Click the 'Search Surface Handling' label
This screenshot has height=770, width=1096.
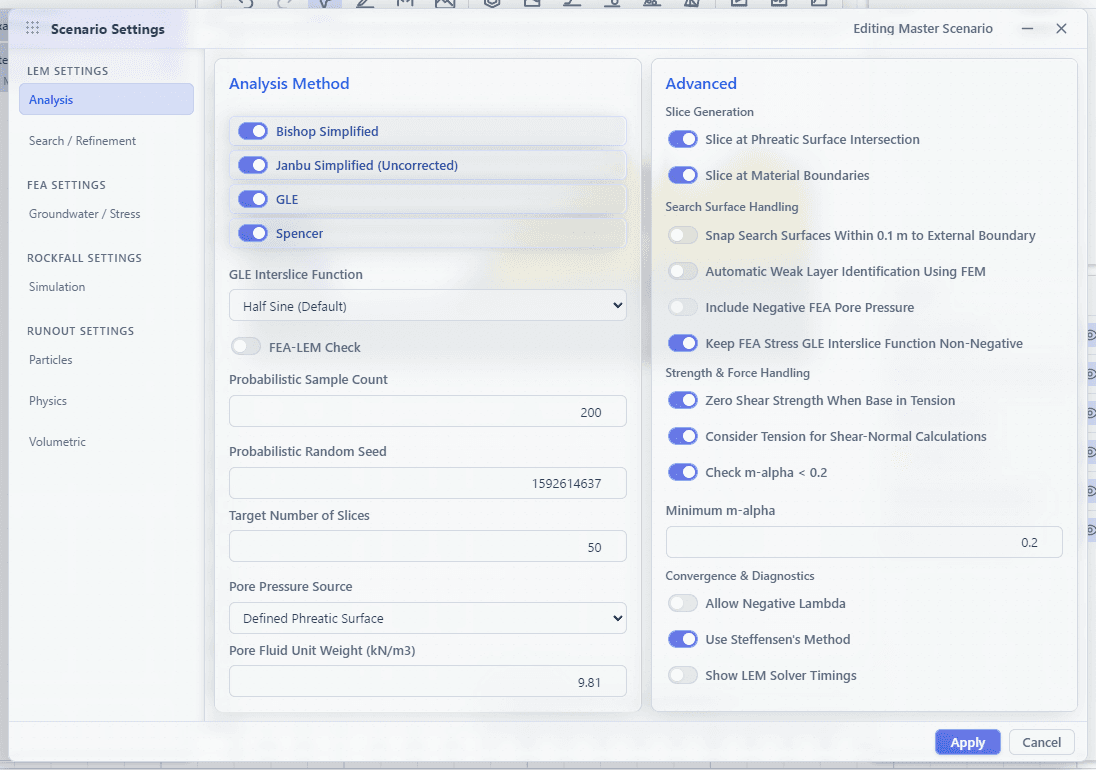click(x=732, y=207)
